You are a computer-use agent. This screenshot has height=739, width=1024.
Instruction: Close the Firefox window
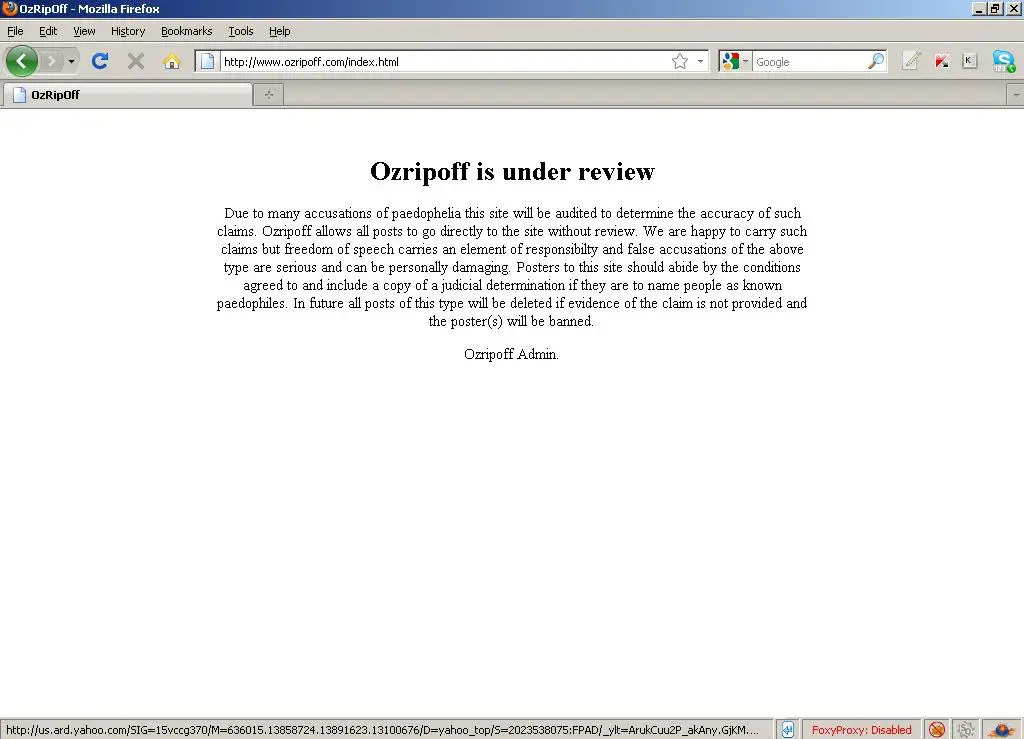coord(1013,8)
